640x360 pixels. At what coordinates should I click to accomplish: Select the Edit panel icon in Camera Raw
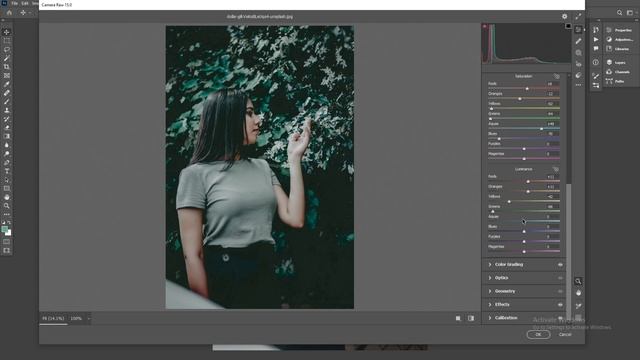(x=578, y=30)
